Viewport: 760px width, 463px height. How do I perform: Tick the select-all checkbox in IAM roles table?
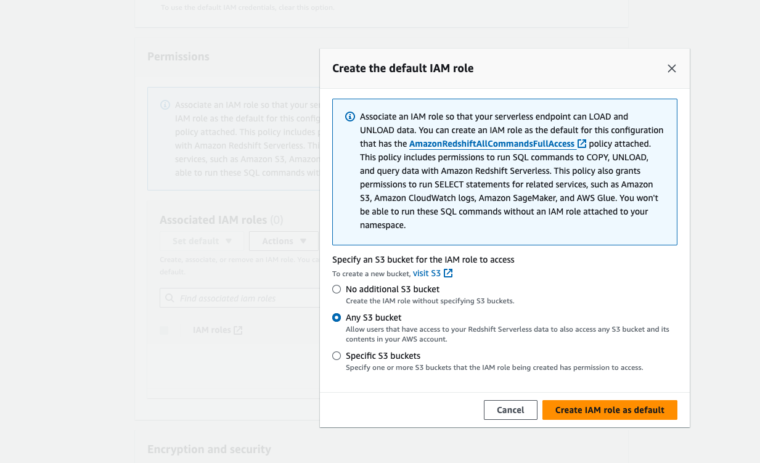click(165, 330)
